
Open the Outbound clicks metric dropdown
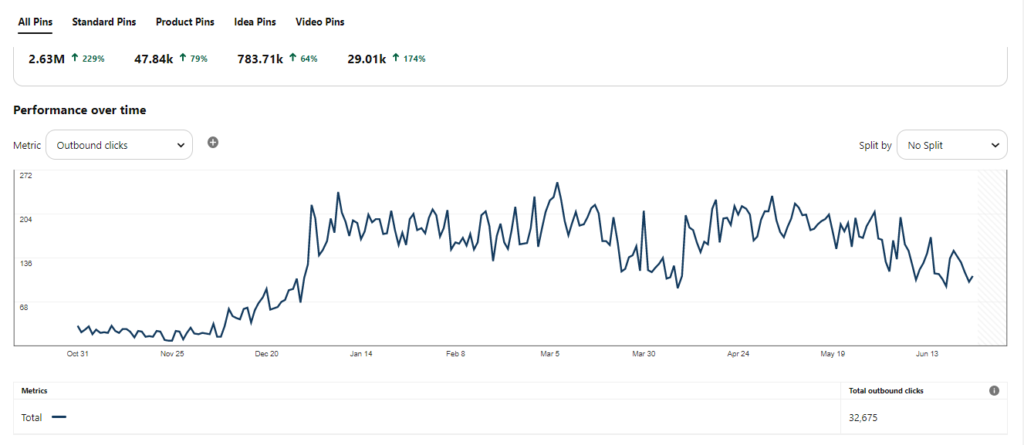pyautogui.click(x=119, y=145)
